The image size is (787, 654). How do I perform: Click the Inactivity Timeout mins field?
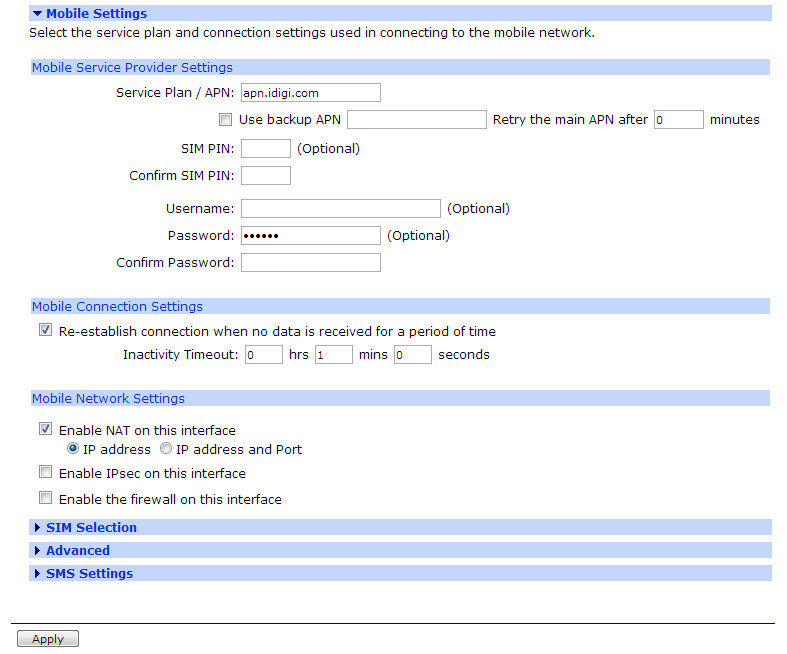(x=333, y=355)
